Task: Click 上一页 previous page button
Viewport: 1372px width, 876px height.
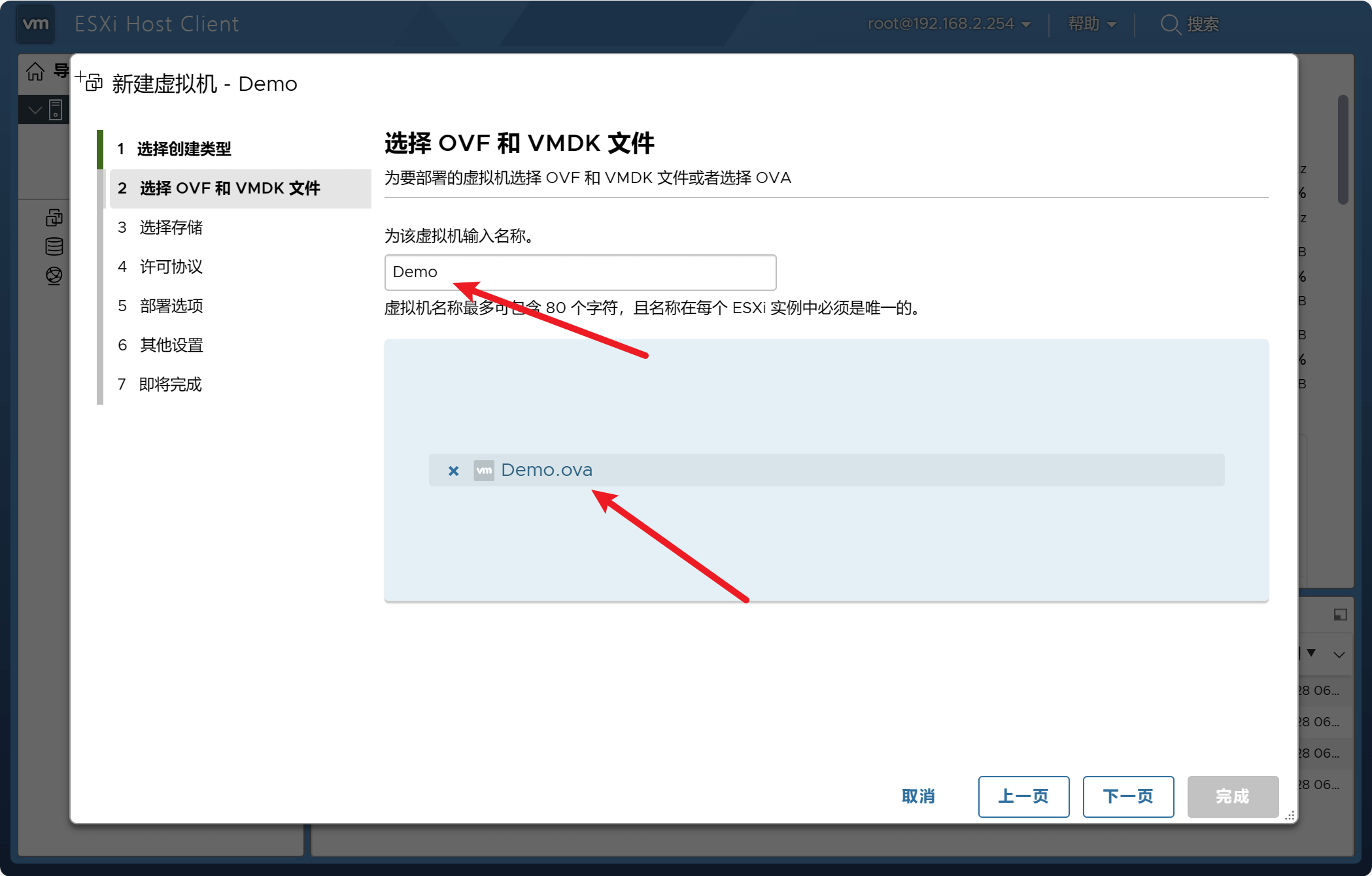Action: pos(1023,796)
